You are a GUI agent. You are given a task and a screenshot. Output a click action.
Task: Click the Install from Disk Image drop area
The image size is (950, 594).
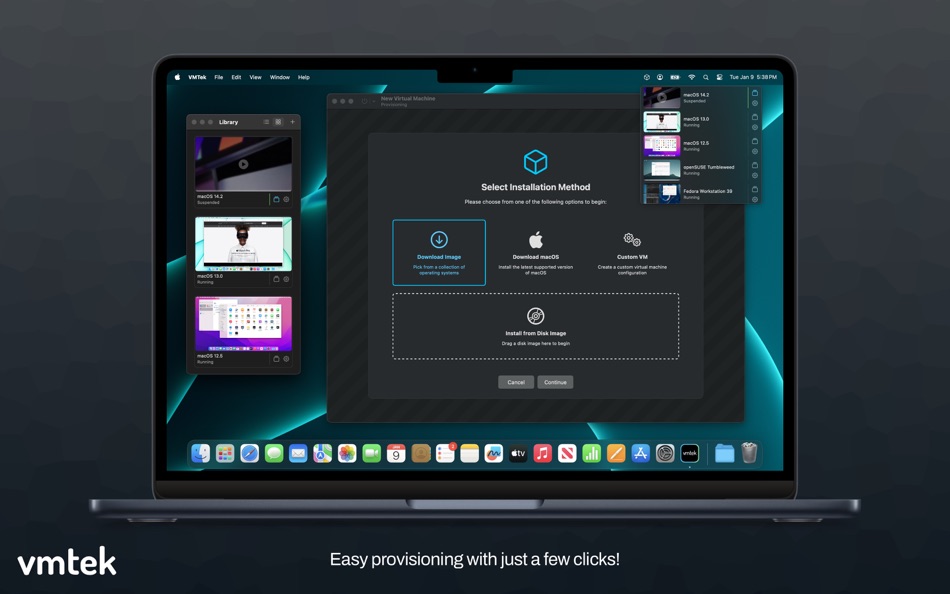[536, 326]
